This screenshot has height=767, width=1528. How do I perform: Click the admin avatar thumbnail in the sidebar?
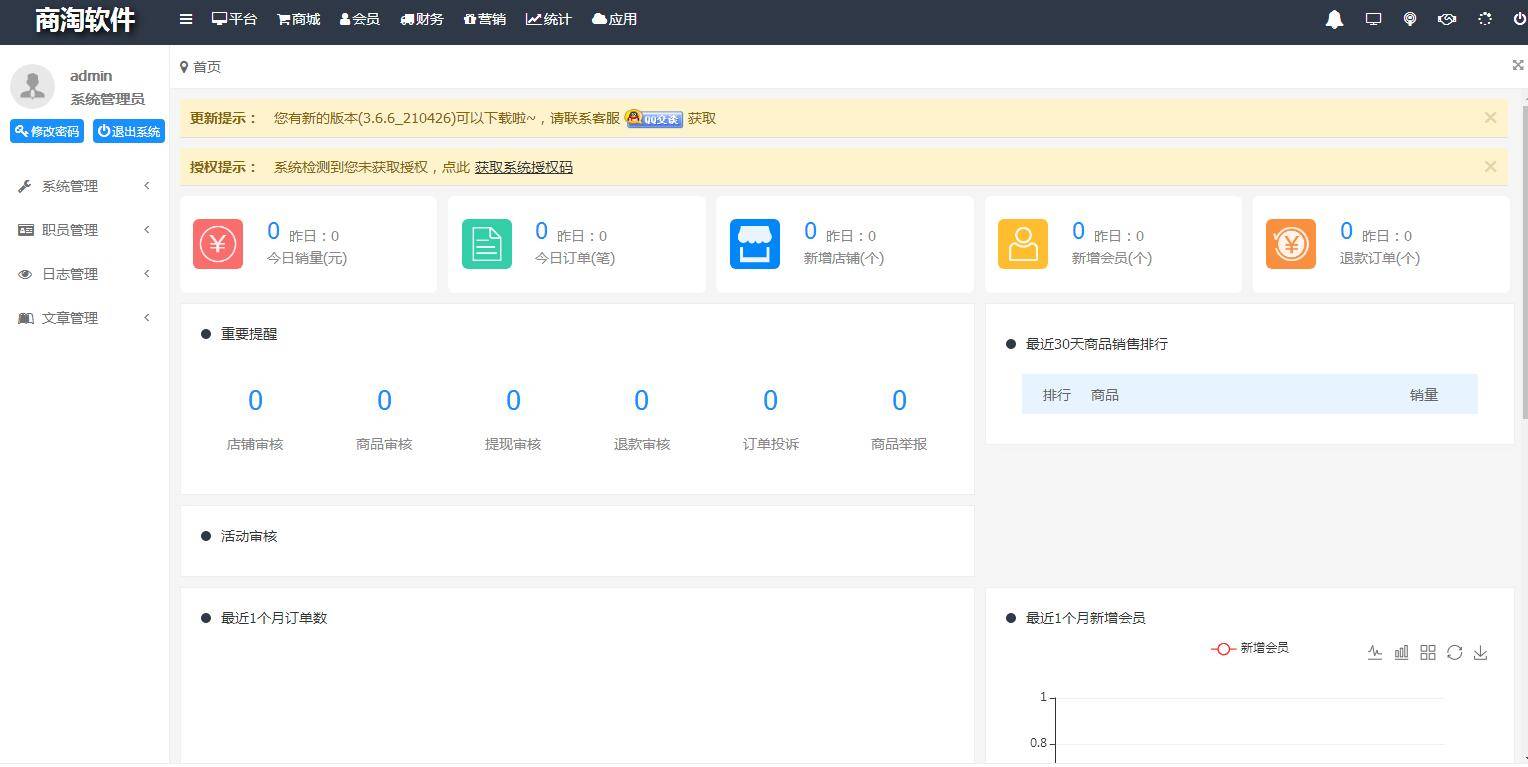(32, 86)
